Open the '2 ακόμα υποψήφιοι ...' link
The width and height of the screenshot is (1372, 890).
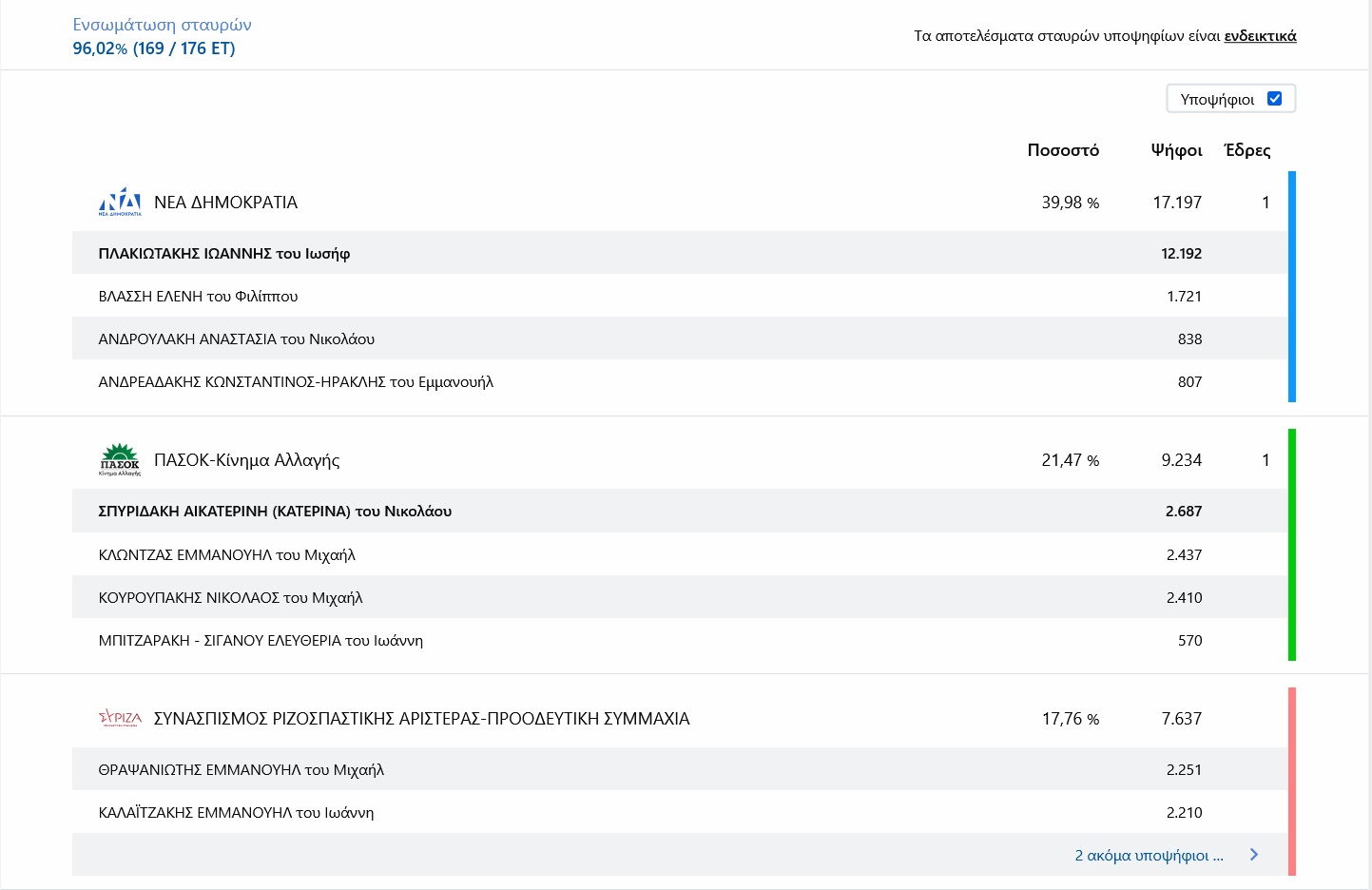[x=1149, y=855]
